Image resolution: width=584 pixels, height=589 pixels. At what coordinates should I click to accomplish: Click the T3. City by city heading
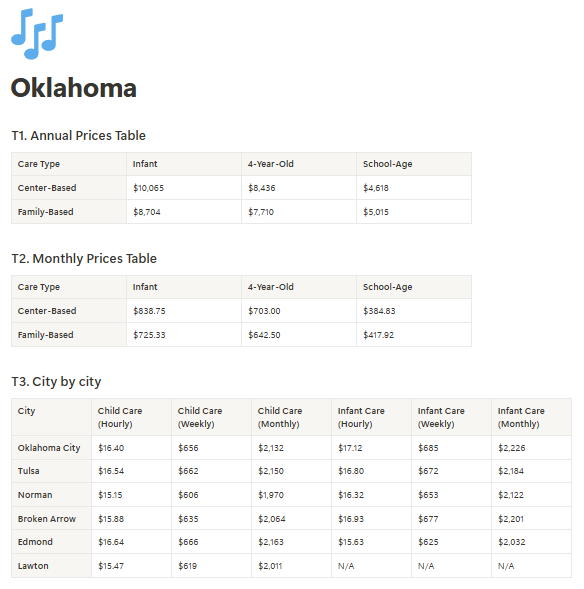56,382
